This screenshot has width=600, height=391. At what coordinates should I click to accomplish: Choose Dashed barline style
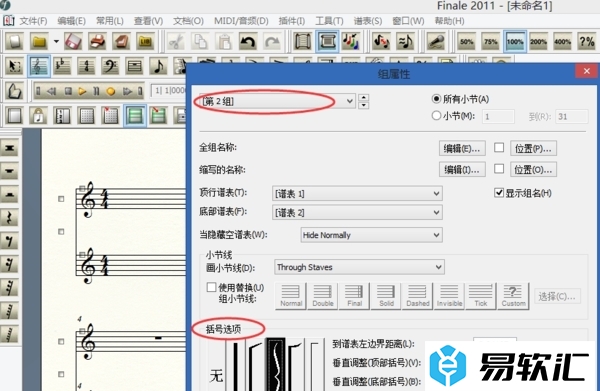pos(417,296)
